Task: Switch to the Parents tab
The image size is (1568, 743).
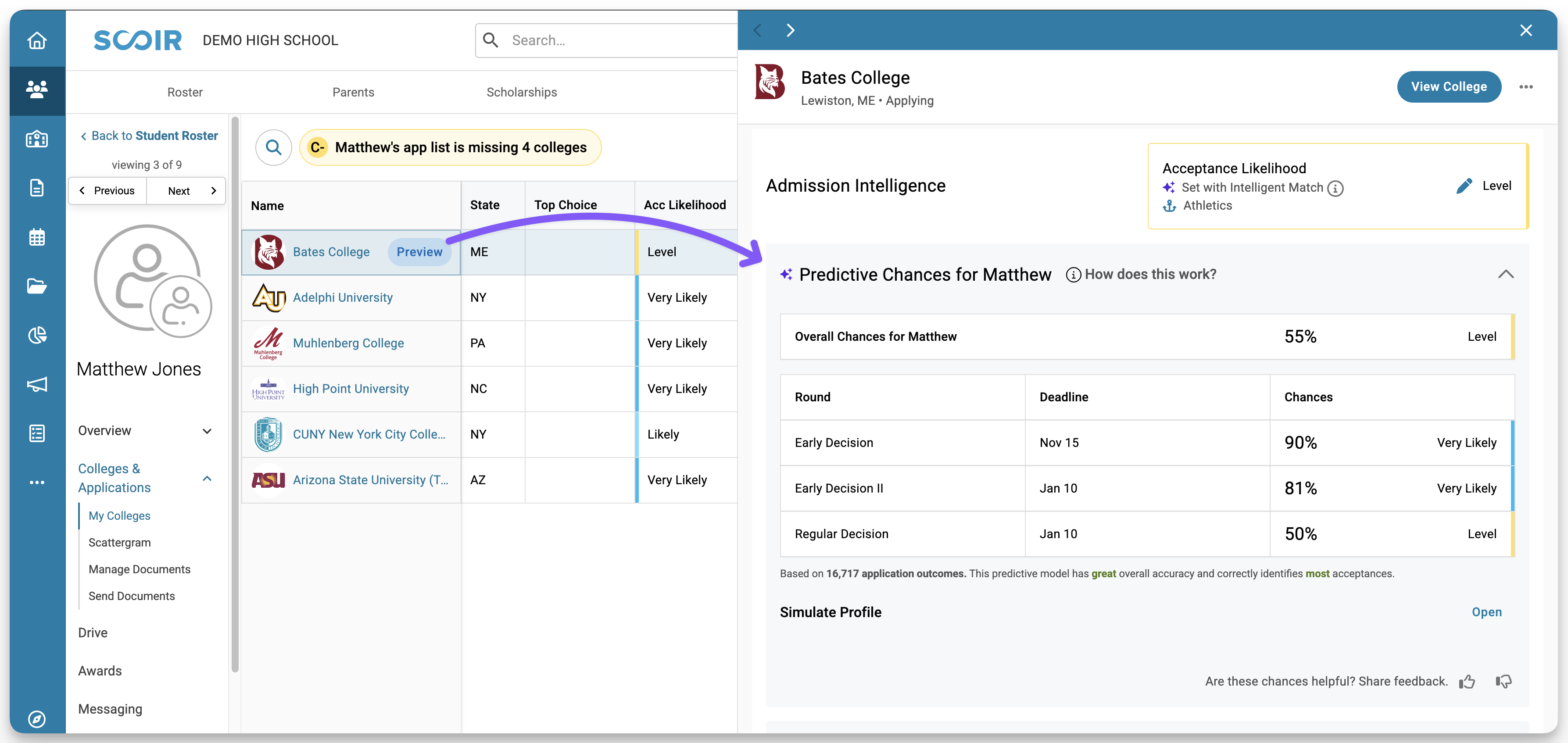Action: click(353, 92)
